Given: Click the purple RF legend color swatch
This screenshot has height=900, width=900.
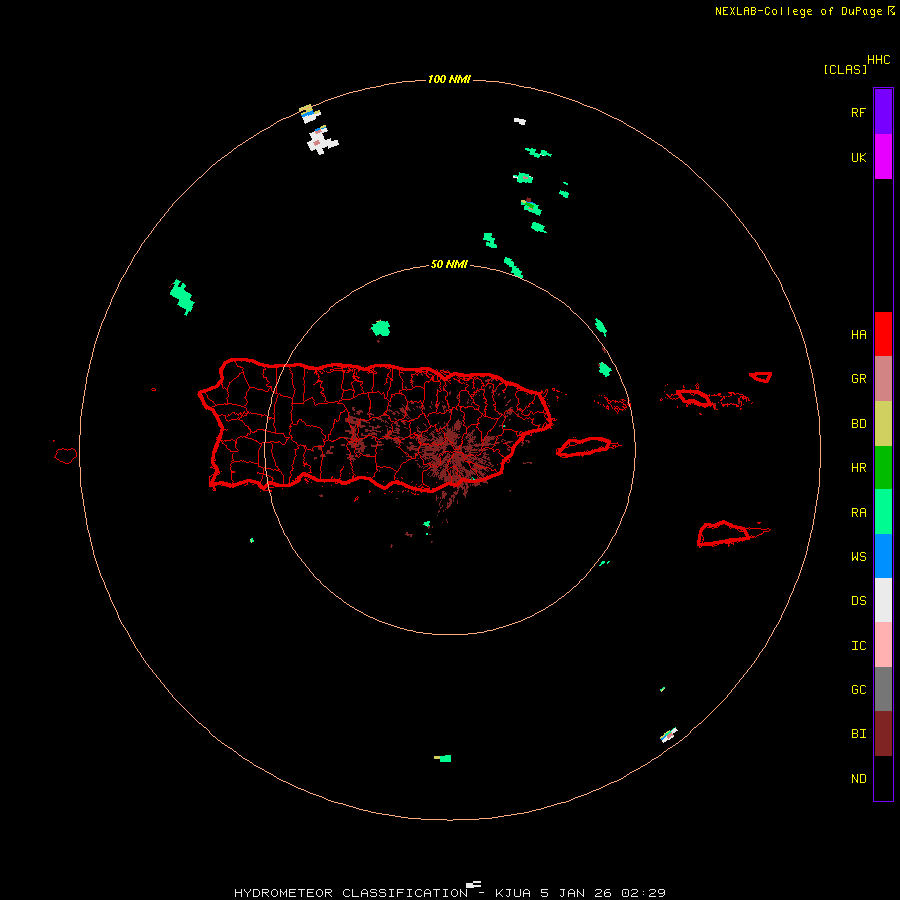Looking at the screenshot, I should coord(883,111).
